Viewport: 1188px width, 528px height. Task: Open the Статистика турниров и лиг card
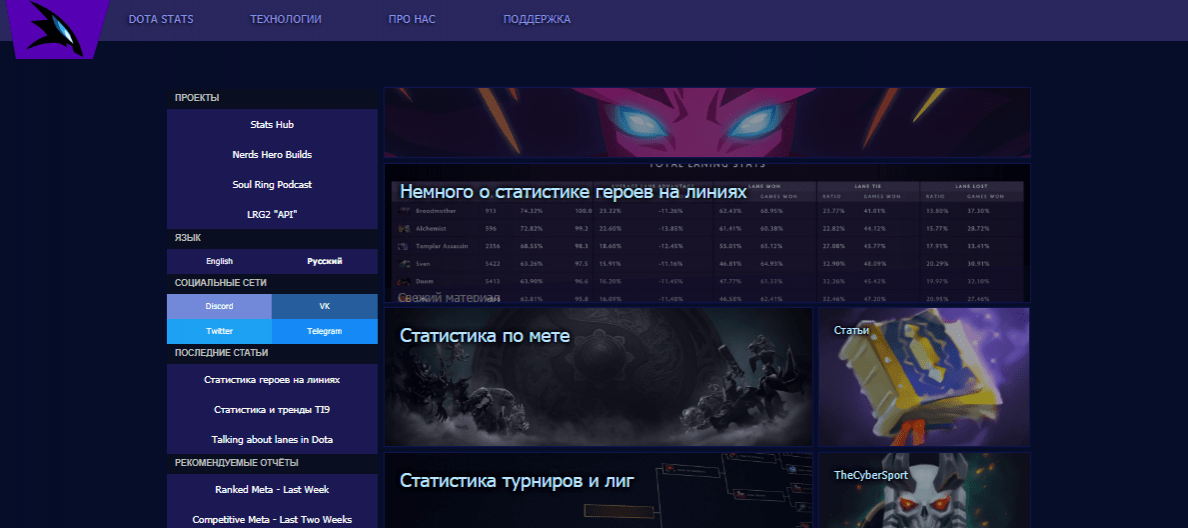click(x=599, y=490)
